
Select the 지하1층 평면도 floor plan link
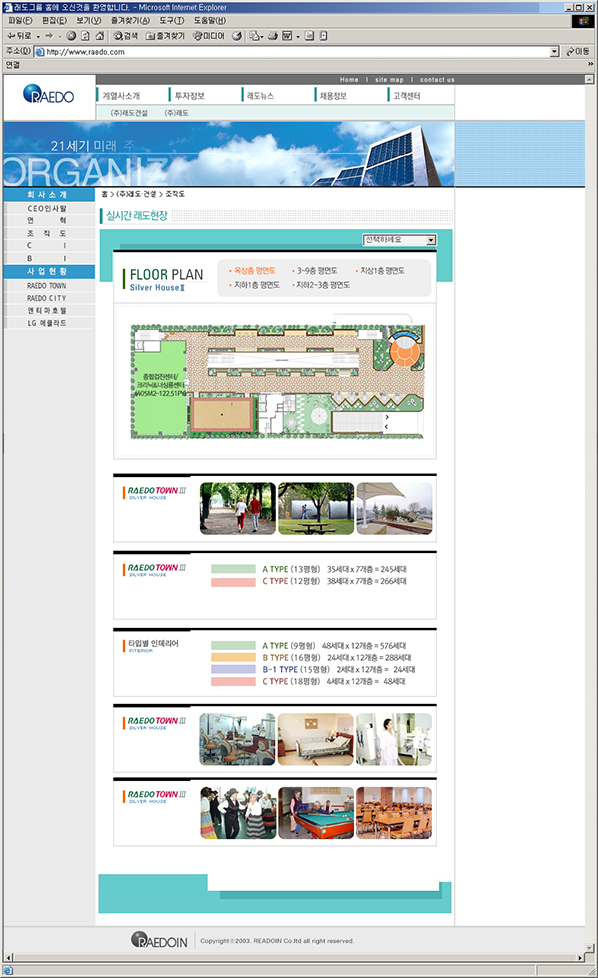pyautogui.click(x=257, y=285)
